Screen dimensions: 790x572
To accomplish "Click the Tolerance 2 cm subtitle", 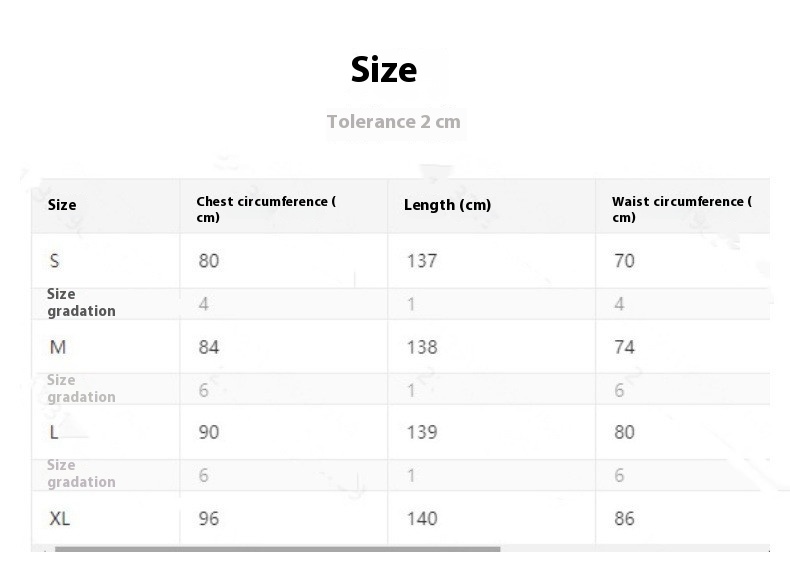I will point(393,122).
